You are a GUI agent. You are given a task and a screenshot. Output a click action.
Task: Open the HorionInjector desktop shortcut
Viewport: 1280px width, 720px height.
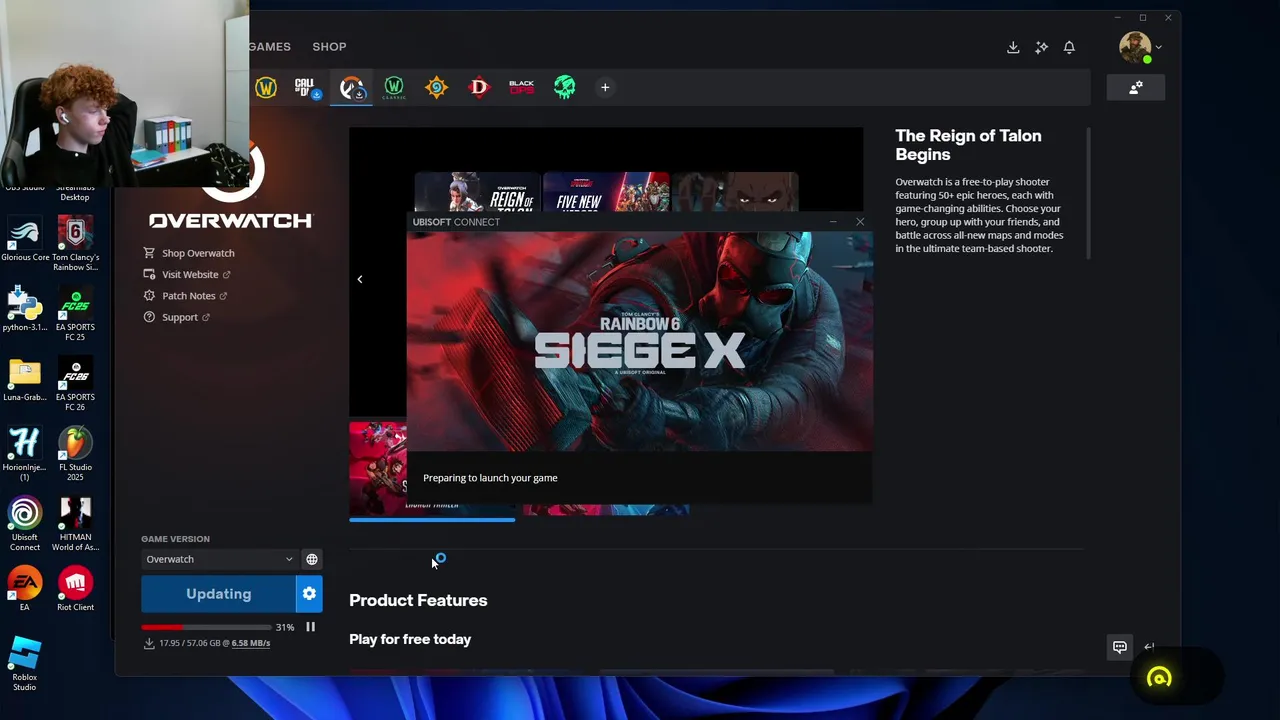(x=25, y=454)
